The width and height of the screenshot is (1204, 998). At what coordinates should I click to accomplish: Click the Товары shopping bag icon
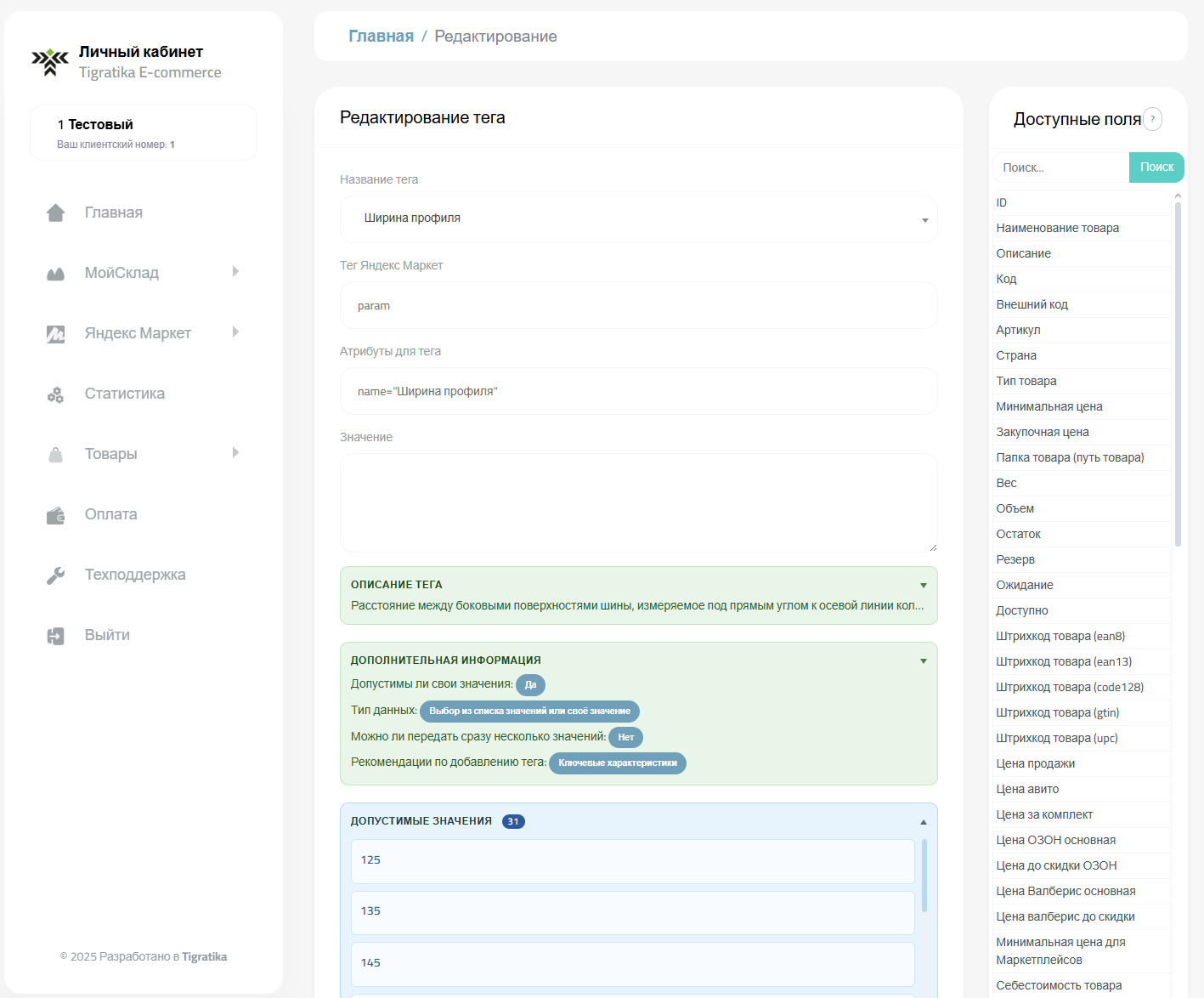[x=55, y=455]
